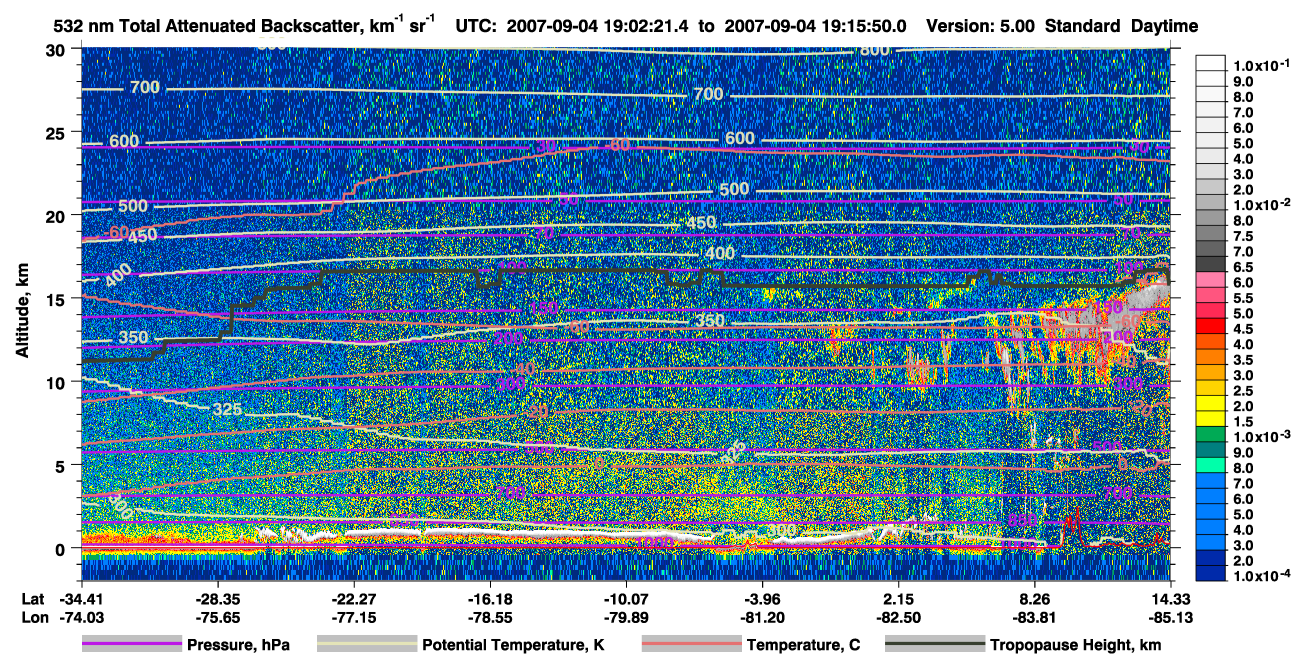This screenshot has width=1300, height=667.
Task: Click the 'Potential Temperature, K' legend label
Action: click(513, 645)
